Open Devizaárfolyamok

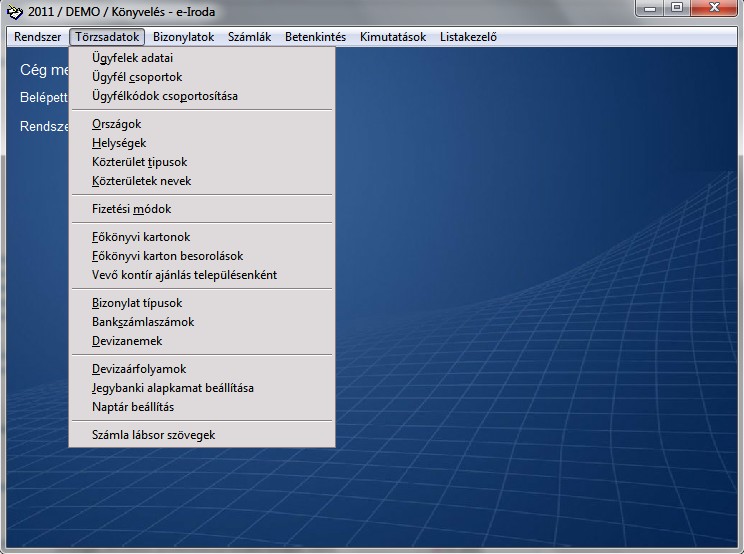138,369
